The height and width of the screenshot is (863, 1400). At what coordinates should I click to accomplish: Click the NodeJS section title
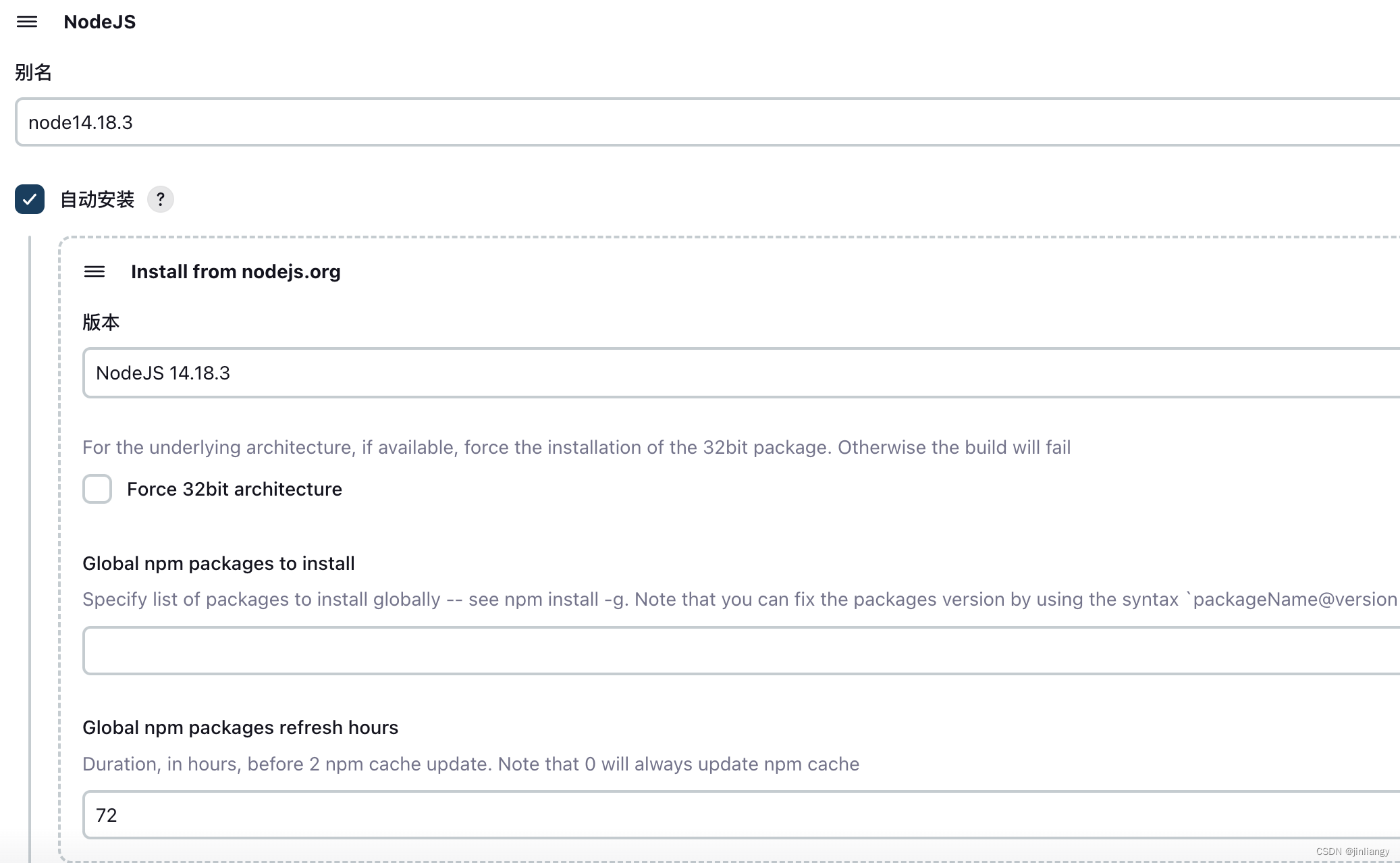pos(100,22)
